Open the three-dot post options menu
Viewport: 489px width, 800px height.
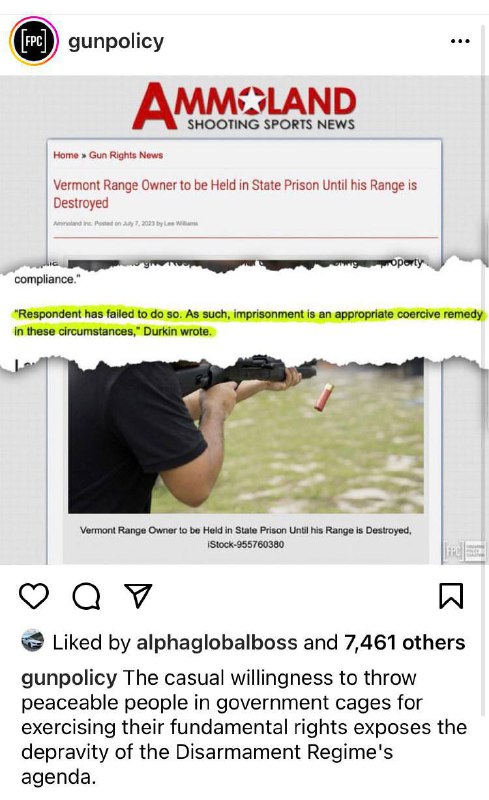click(x=460, y=41)
